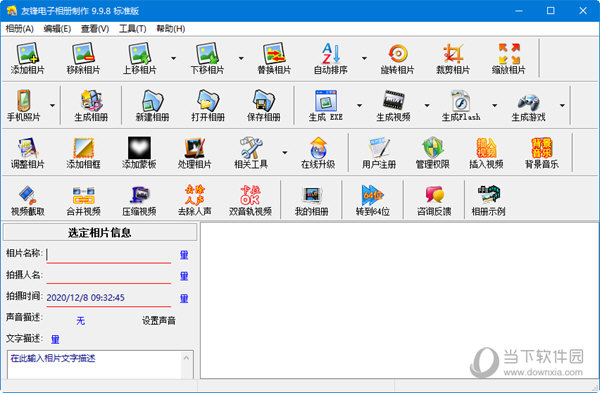Open the 调整相片 adjust photo tool

pyautogui.click(x=28, y=153)
